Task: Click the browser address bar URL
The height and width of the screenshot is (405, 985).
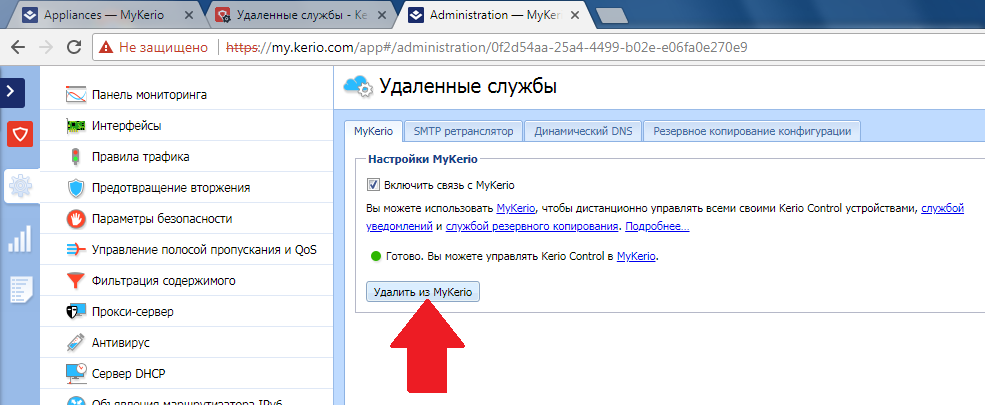Action: point(487,47)
